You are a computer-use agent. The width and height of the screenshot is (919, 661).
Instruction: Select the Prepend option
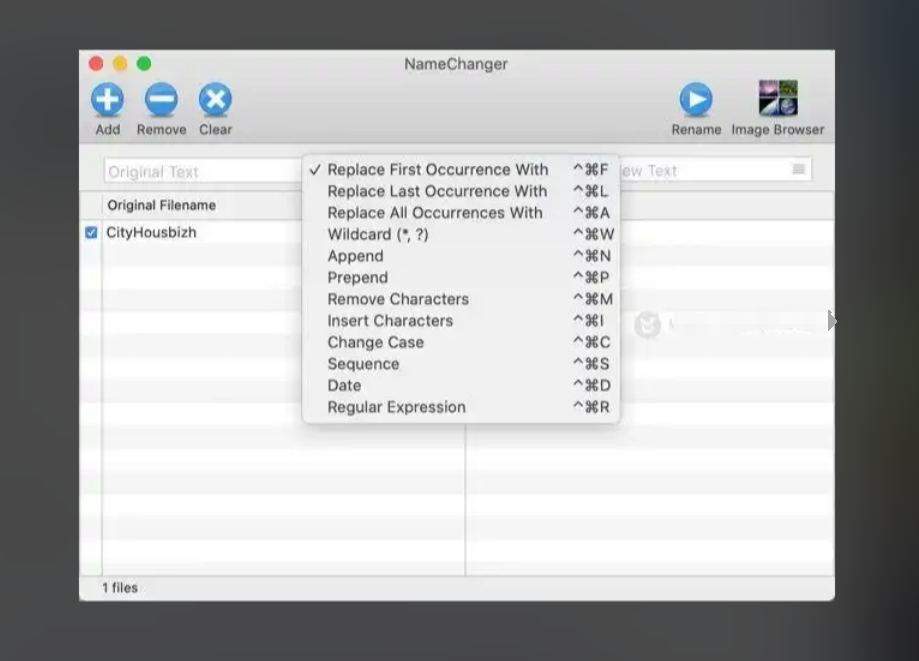click(x=461, y=278)
